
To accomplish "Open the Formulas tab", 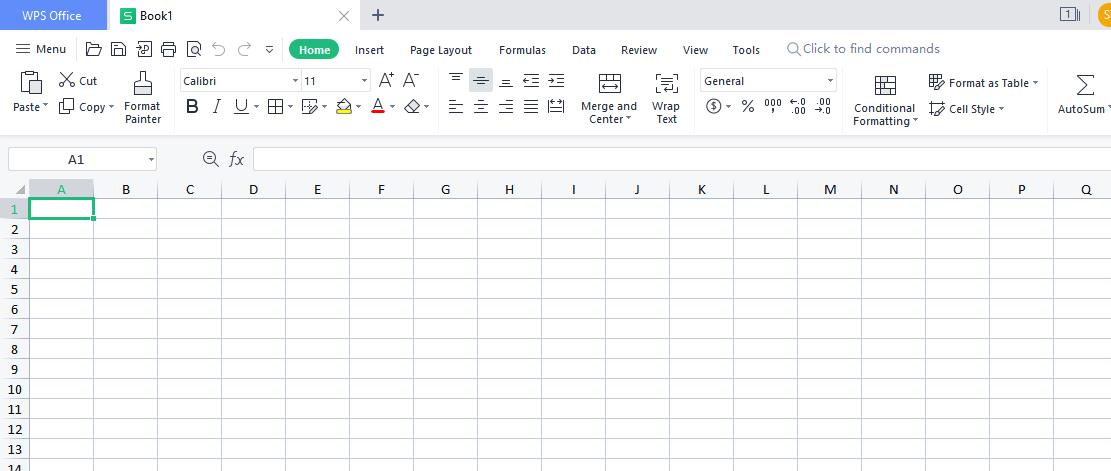I will (x=522, y=50).
